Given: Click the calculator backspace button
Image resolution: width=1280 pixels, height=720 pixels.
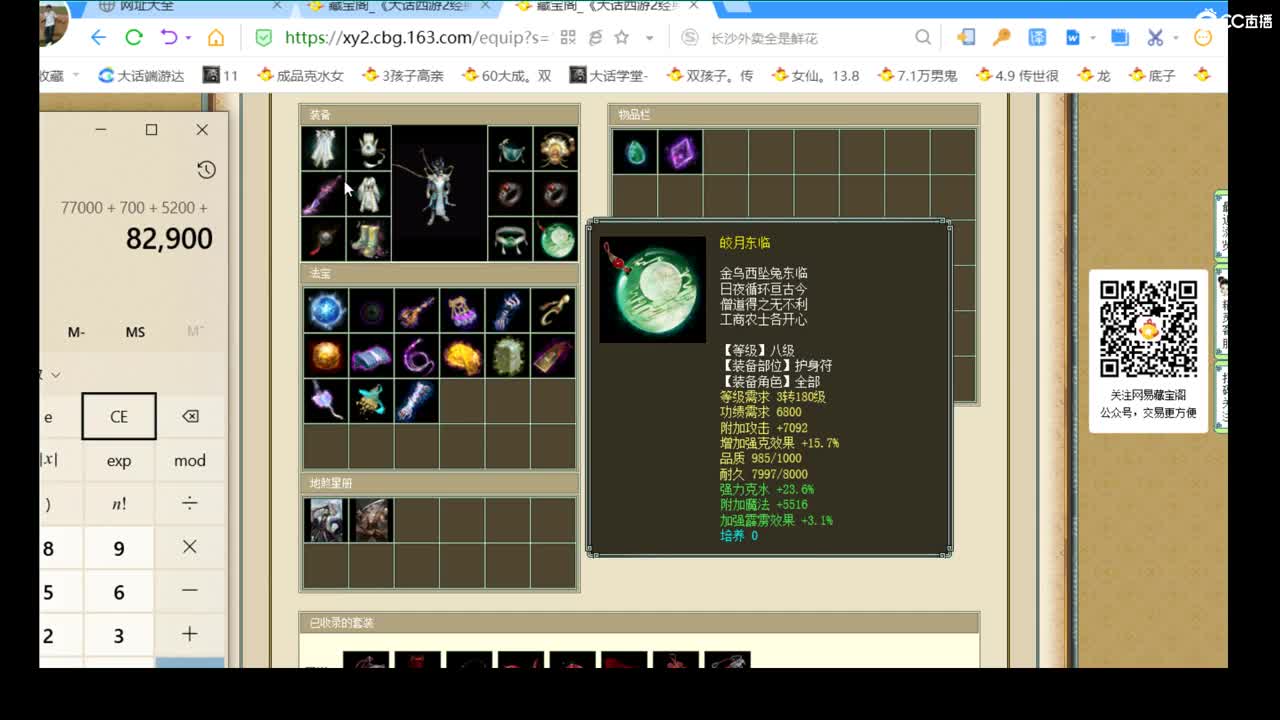Looking at the screenshot, I should tap(190, 416).
